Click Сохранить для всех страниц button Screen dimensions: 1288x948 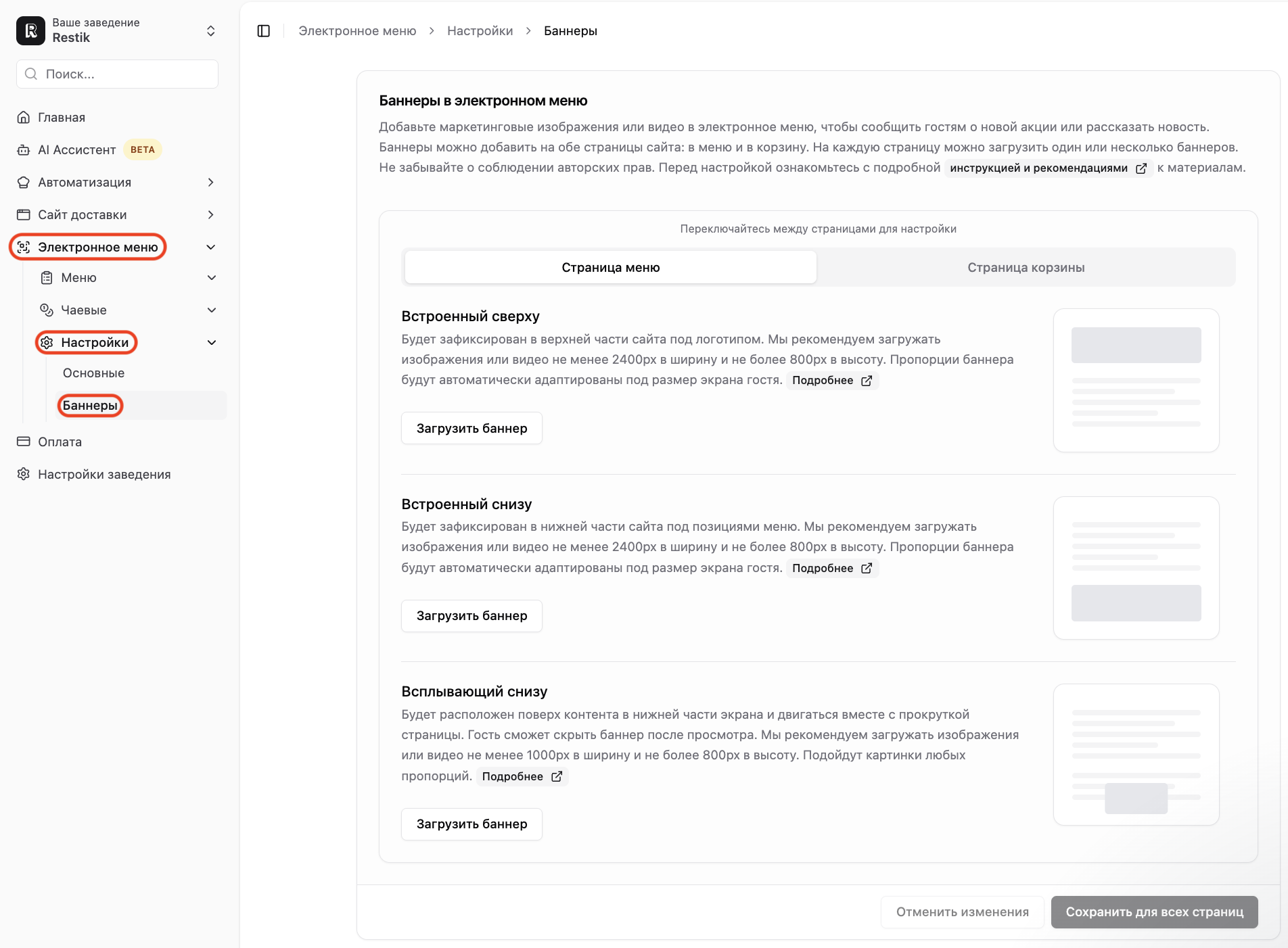(x=1154, y=912)
